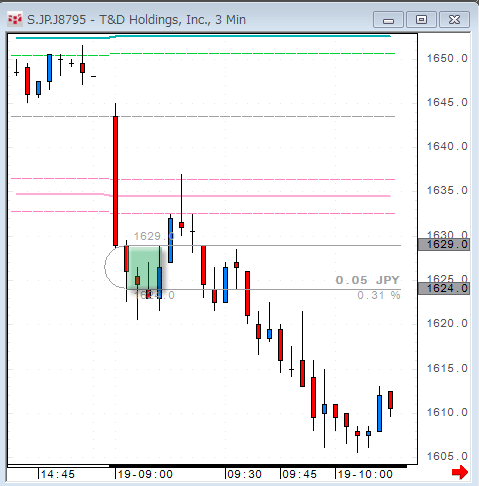Minimize the T&D Holdings chart window
This screenshot has width=479, height=486.
pos(388,20)
